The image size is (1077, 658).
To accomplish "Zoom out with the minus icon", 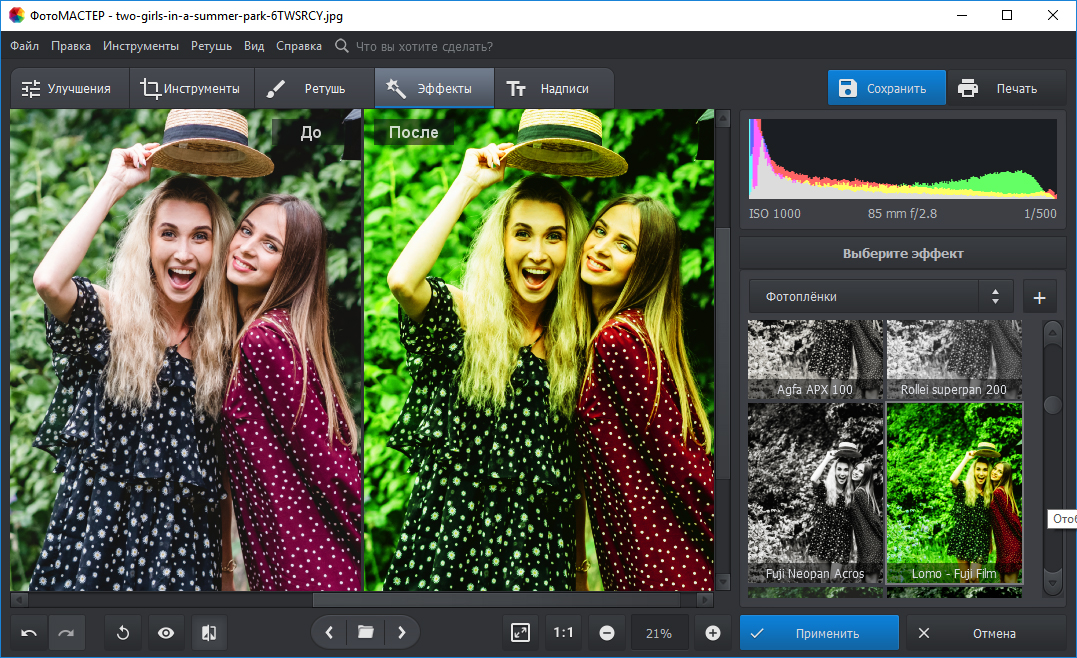I will click(x=606, y=633).
